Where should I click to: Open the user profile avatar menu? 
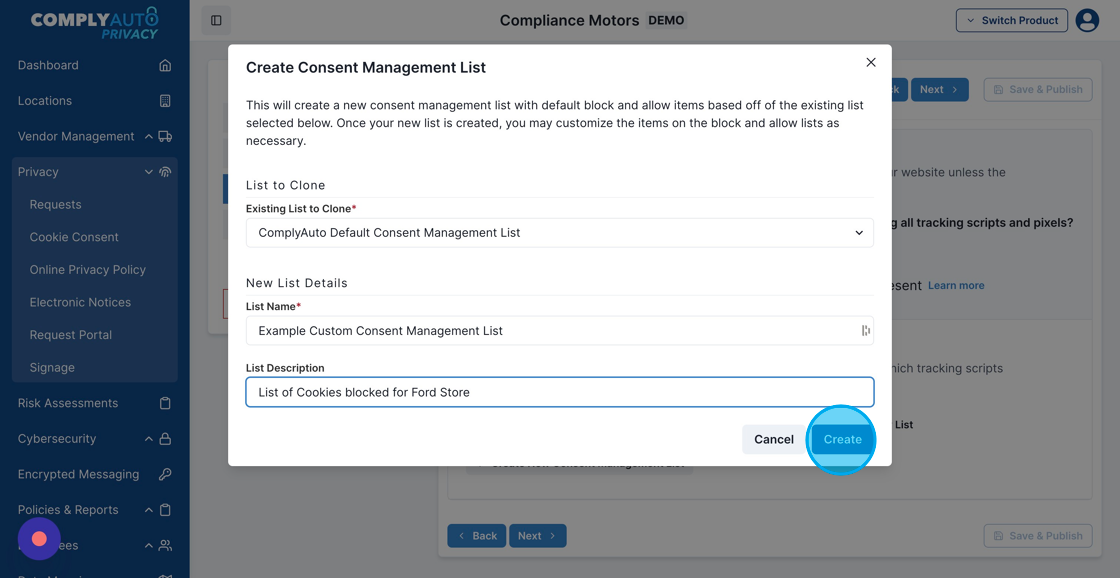[x=1087, y=21]
